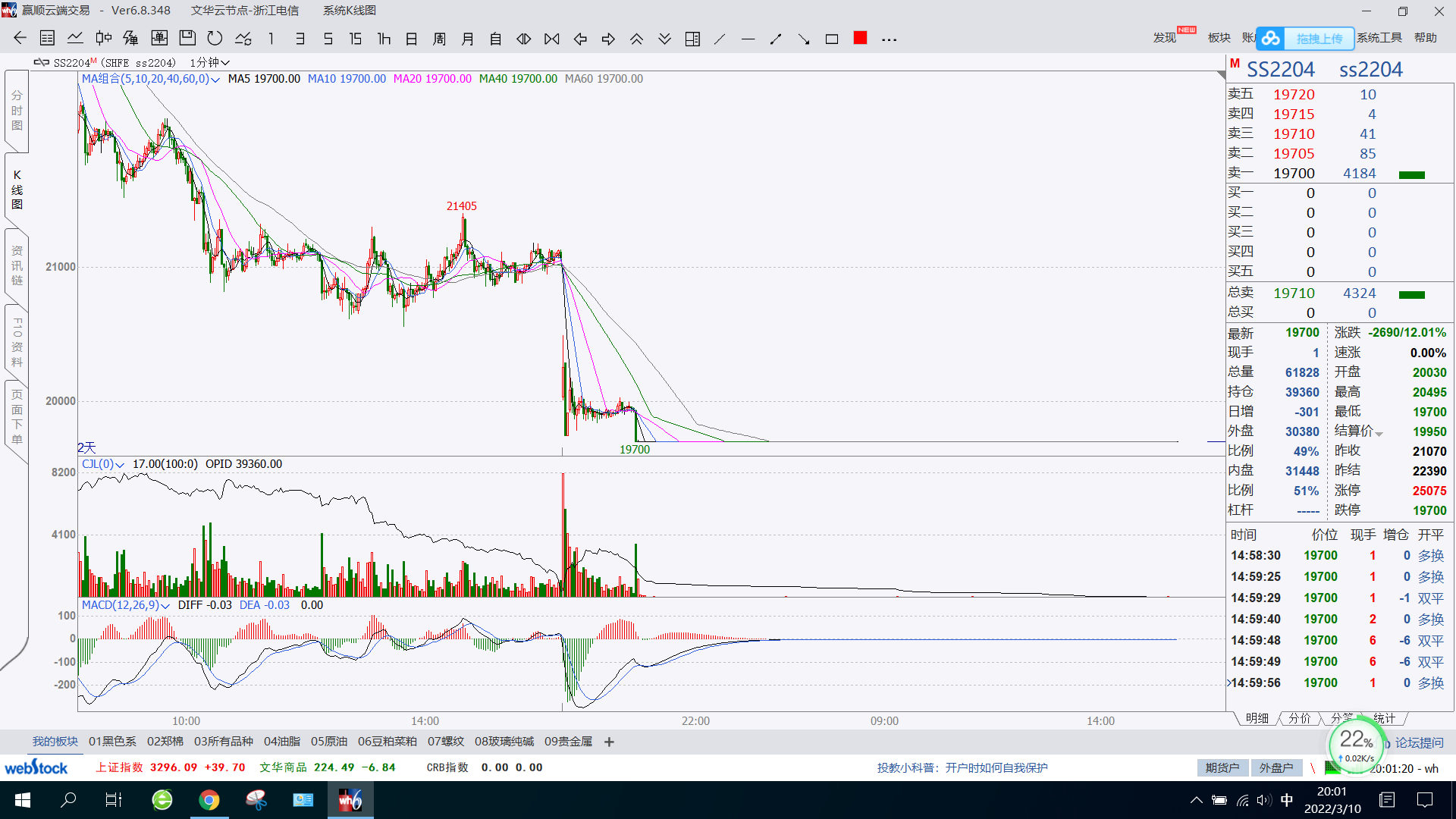This screenshot has width=1456, height=819.
Task: Click the horizontal compress chart icon
Action: click(552, 39)
